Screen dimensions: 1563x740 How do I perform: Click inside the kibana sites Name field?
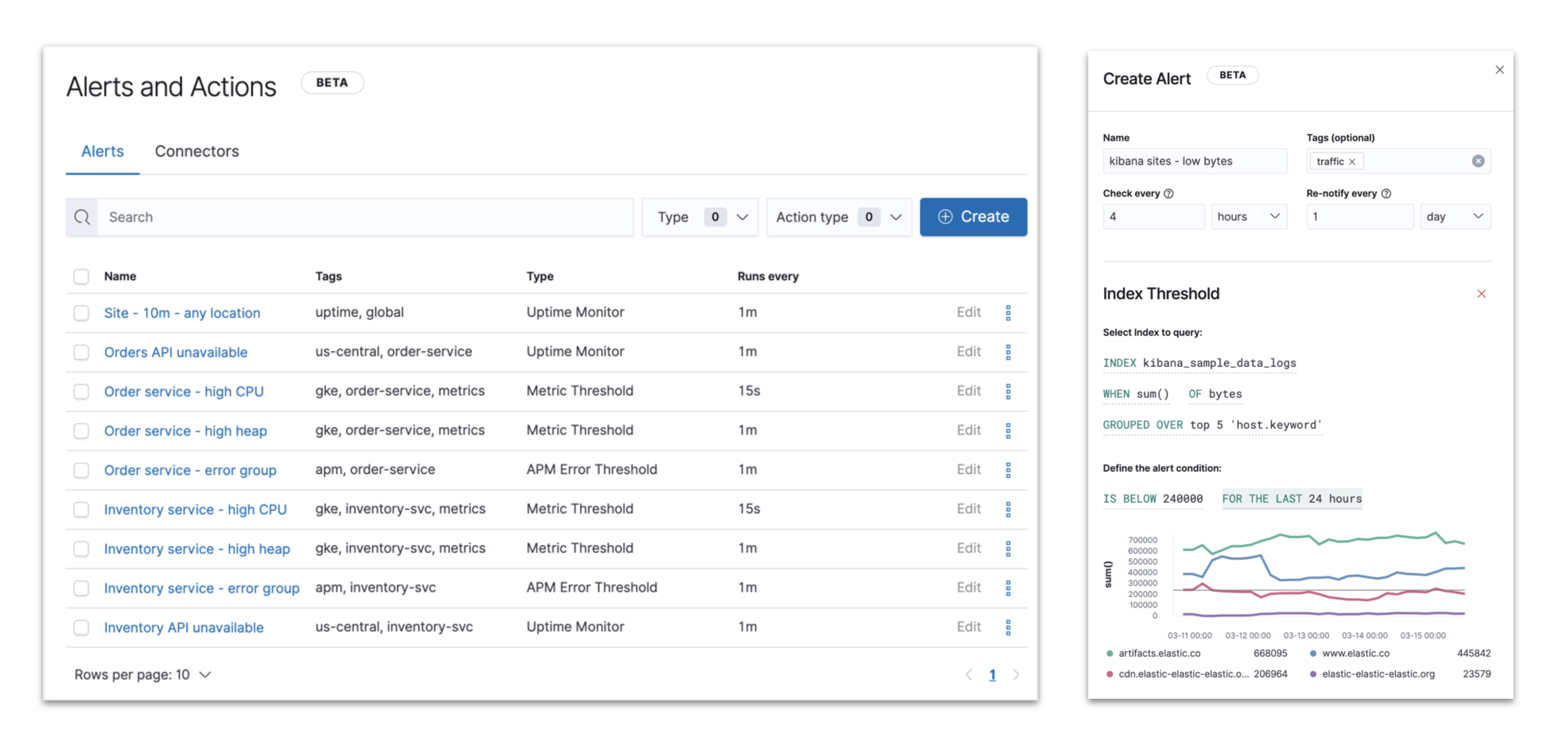(1195, 161)
